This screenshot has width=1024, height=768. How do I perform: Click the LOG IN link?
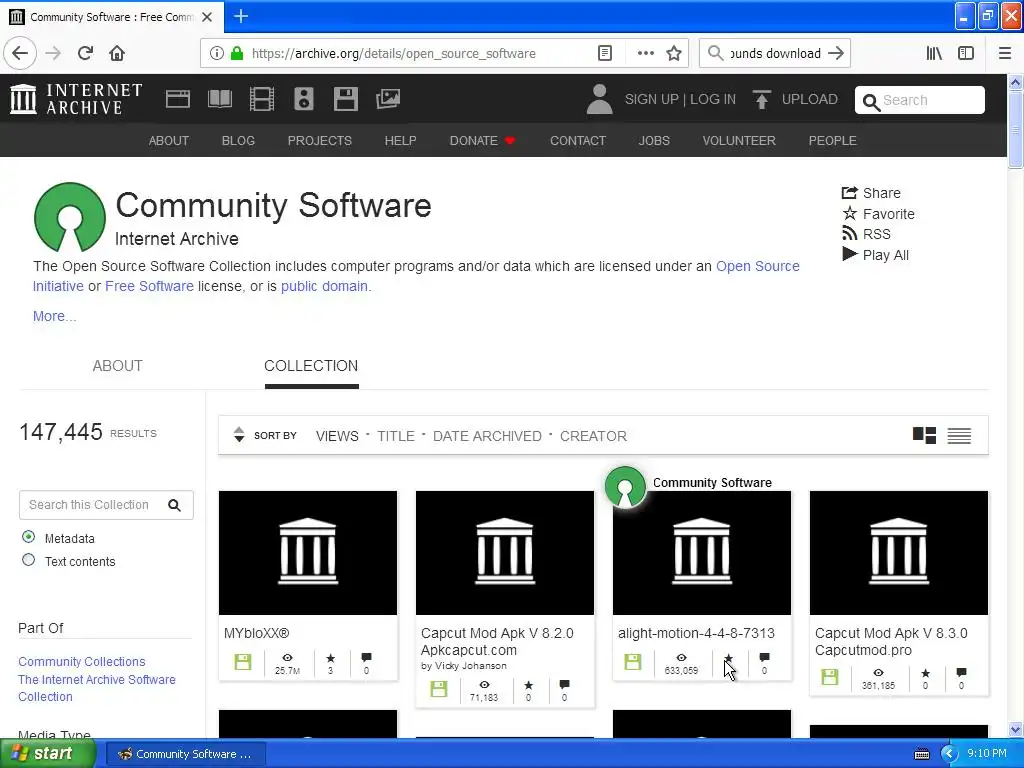click(713, 99)
